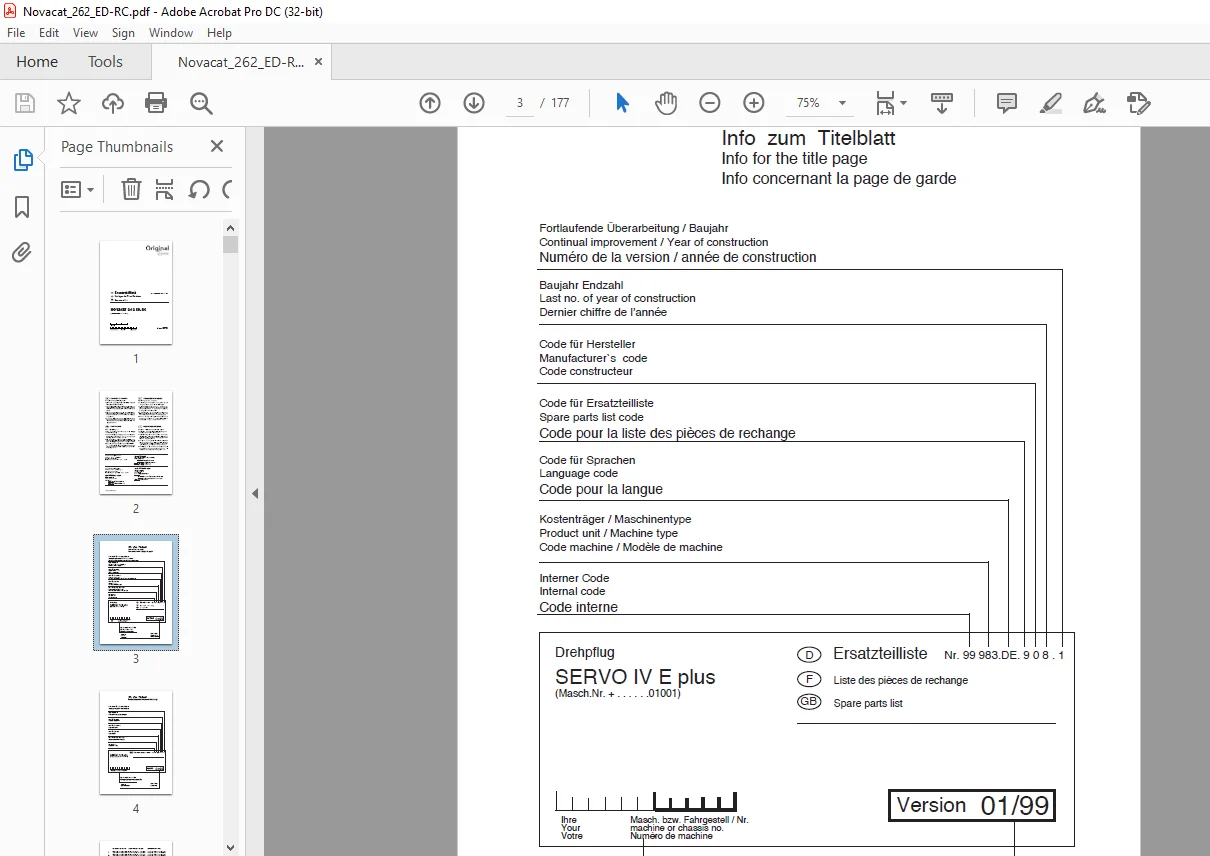The image size is (1210, 856).
Task: Open the 75% zoom level dropdown
Action: pos(820,103)
